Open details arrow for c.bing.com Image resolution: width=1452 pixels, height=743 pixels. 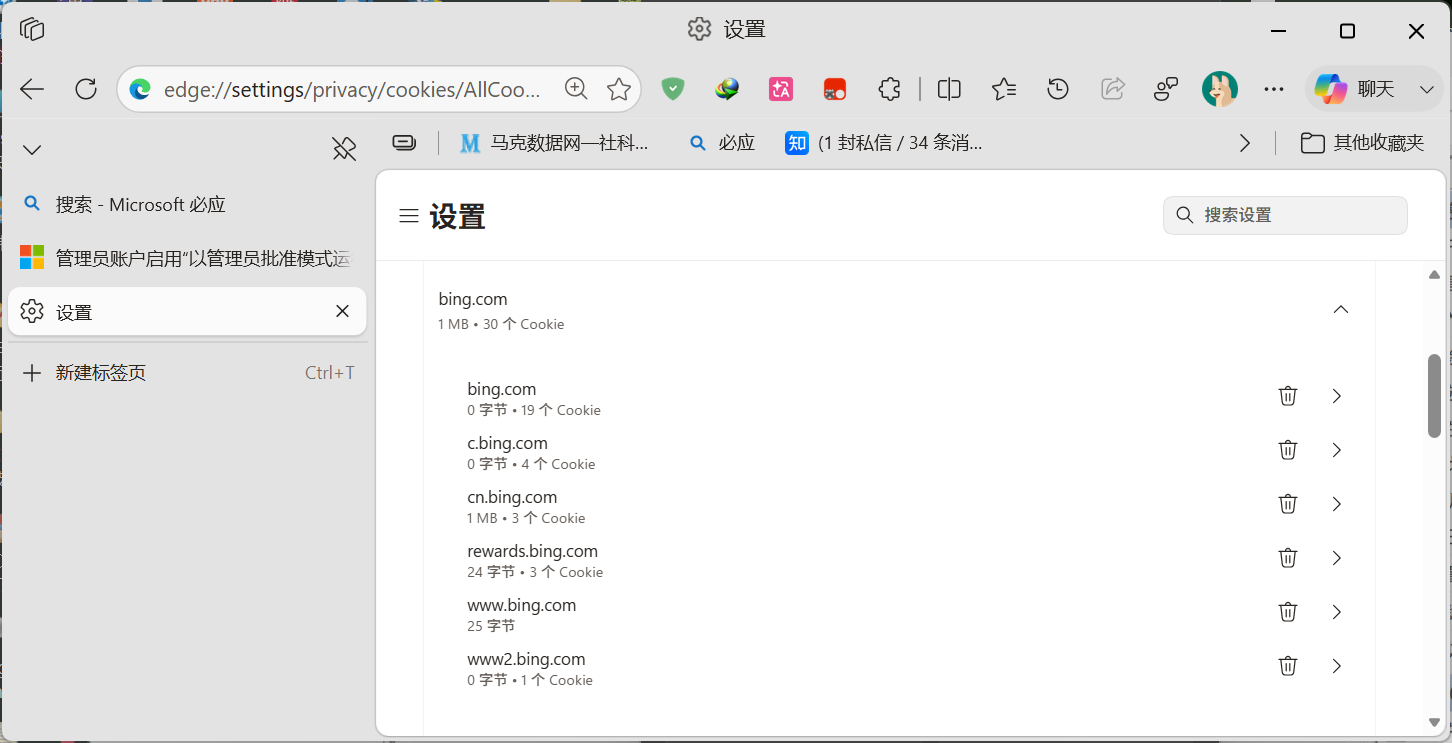tap(1337, 450)
